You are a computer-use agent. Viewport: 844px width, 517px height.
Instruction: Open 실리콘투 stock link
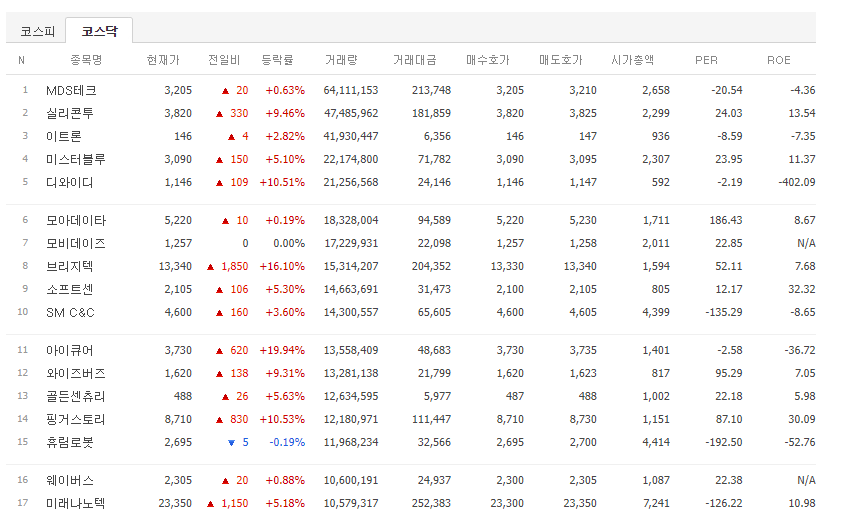click(x=70, y=114)
